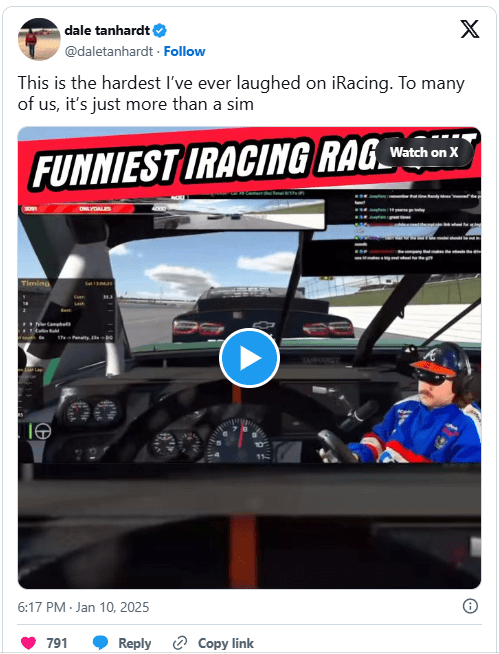
Task: Open the 6:17 PM Jan 10, 2025 timestamp
Action: pos(83,607)
